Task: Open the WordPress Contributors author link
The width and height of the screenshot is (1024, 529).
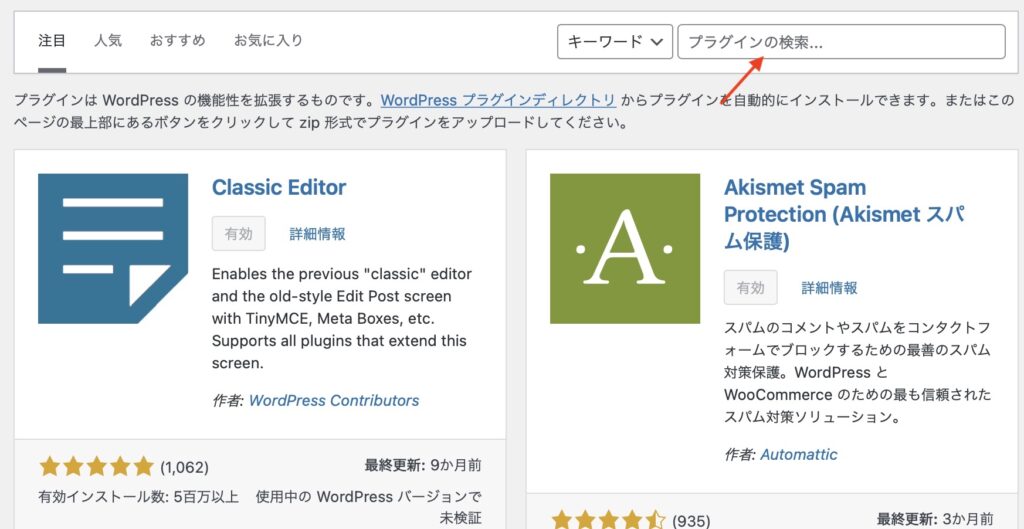Action: pos(334,400)
